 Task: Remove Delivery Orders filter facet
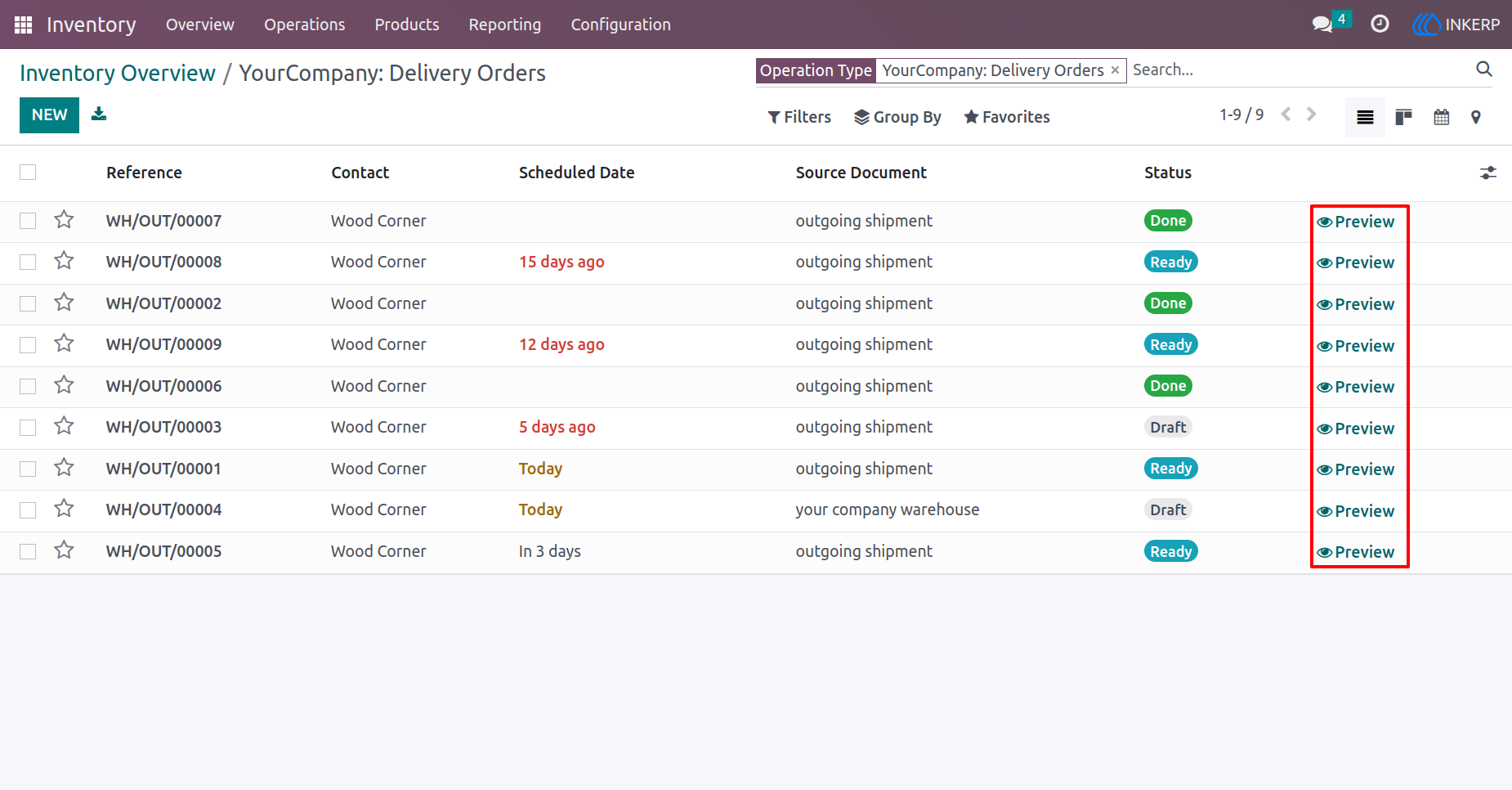tap(1115, 70)
